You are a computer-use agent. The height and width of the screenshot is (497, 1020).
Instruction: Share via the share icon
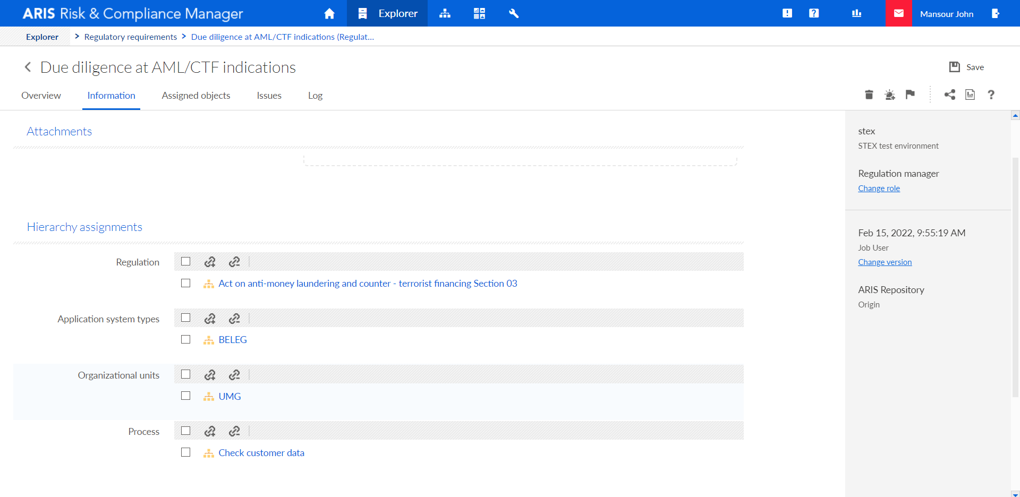tap(950, 95)
